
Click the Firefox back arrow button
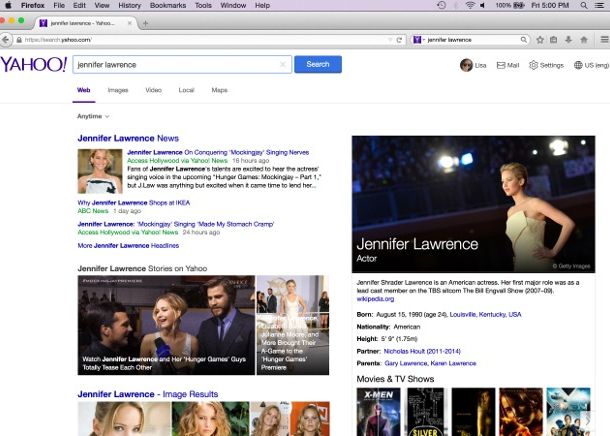click(7, 40)
